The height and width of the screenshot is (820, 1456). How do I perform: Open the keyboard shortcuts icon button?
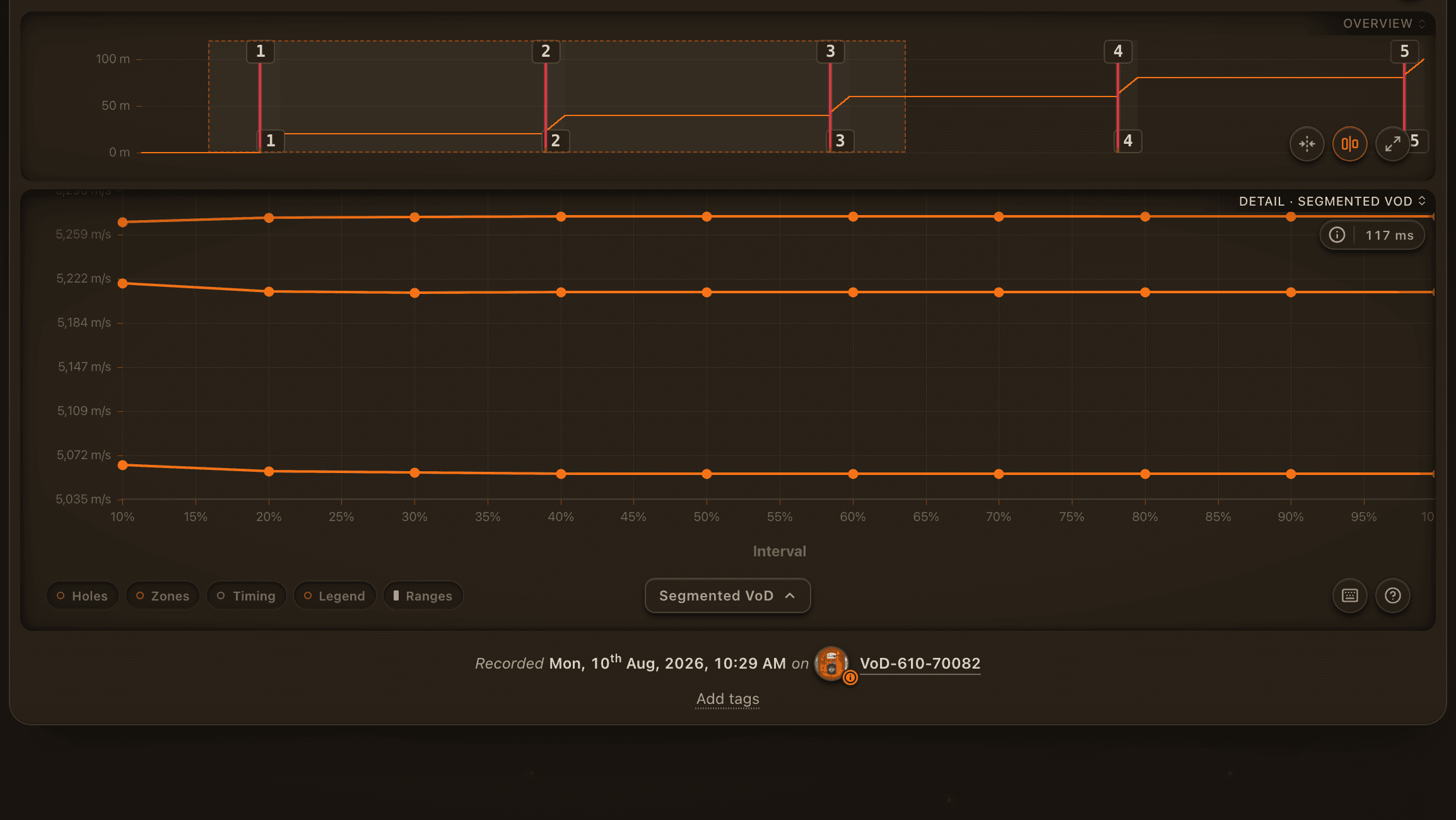(1350, 595)
